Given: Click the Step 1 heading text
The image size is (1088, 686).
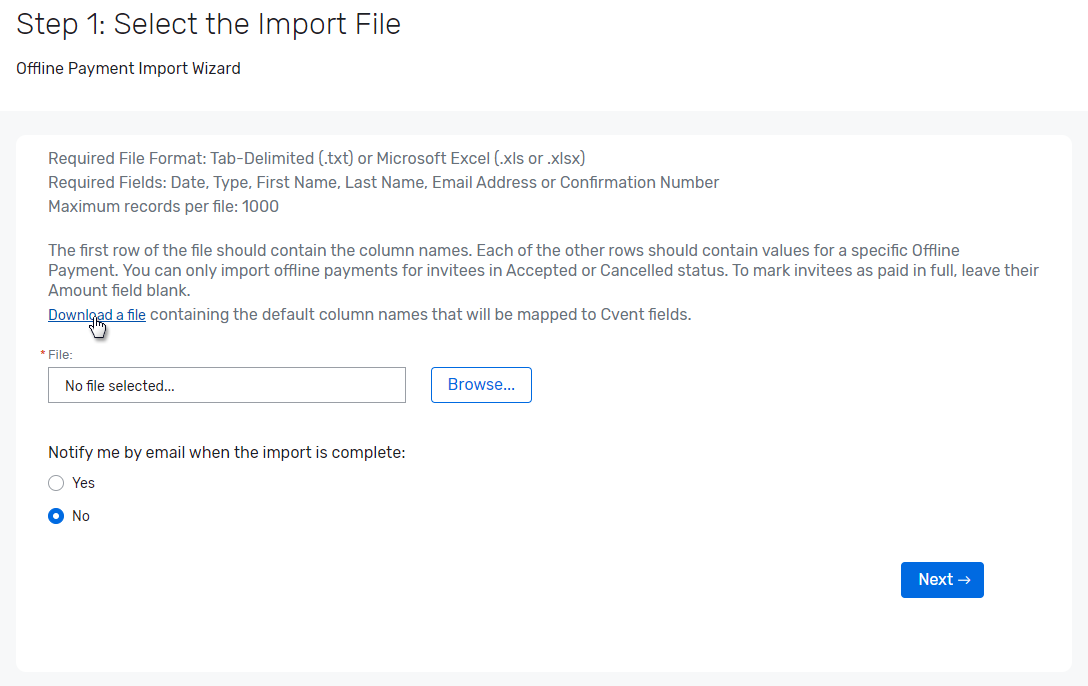Looking at the screenshot, I should coord(208,23).
